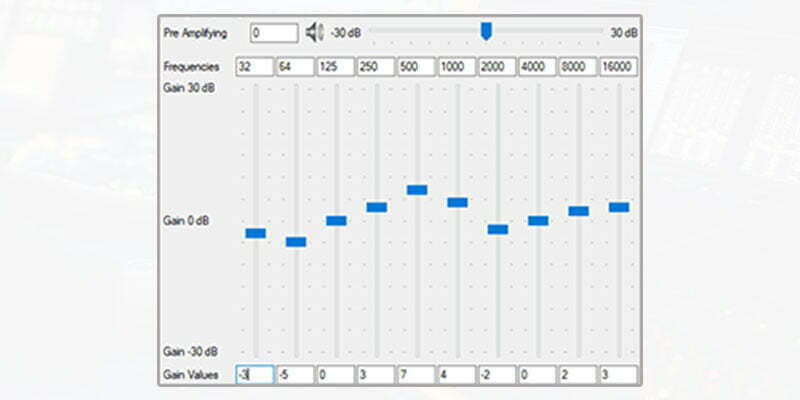Click the 250 Hz gain value field
Screen dimensions: 800x400
click(x=376, y=375)
